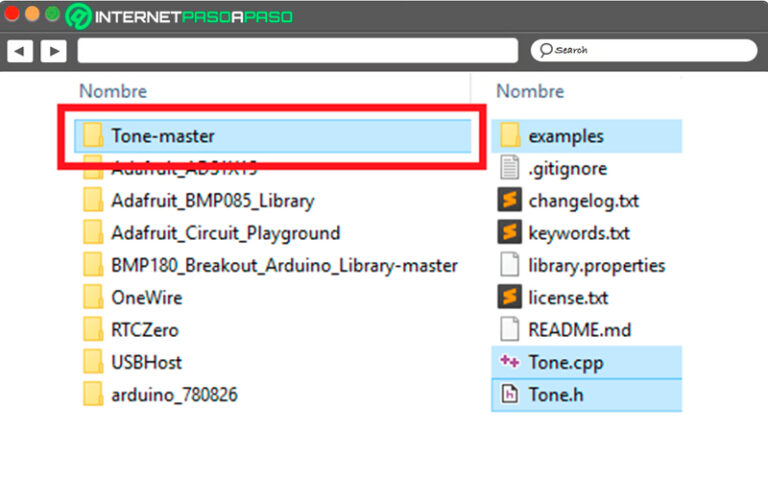Click the .gitignore file icon
Image resolution: width=768 pixels, height=480 pixels.
pos(510,168)
